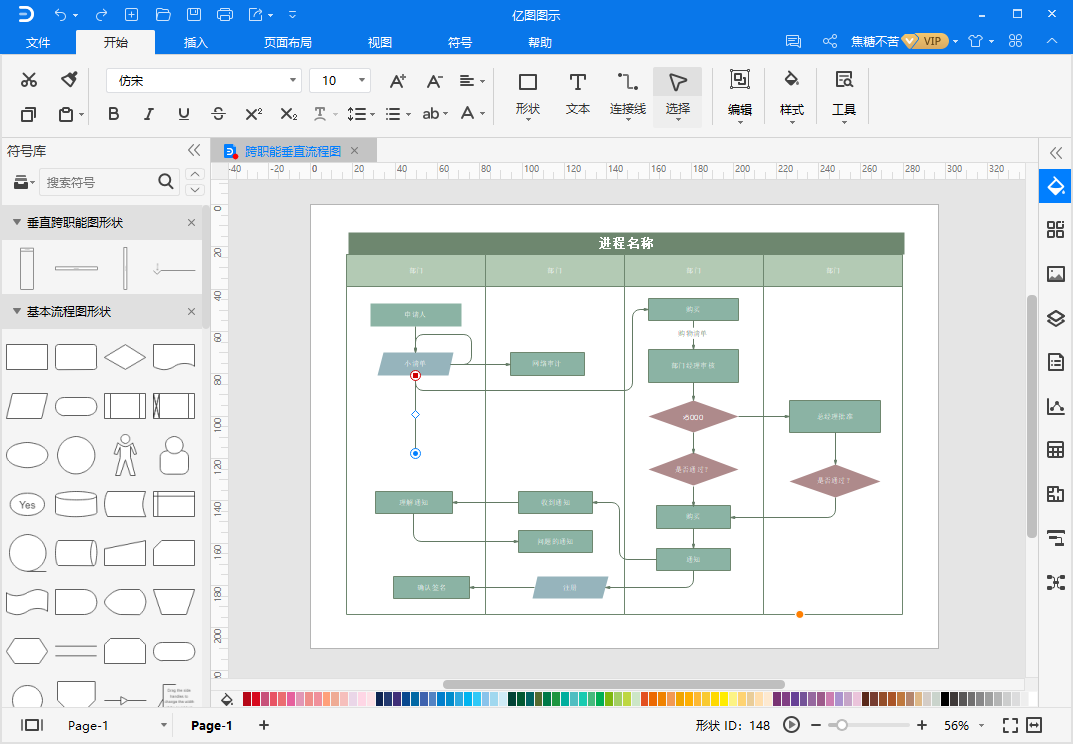Screen dimensions: 1073x744
Task: Select the 选择 pointer tool
Action: [x=677, y=97]
